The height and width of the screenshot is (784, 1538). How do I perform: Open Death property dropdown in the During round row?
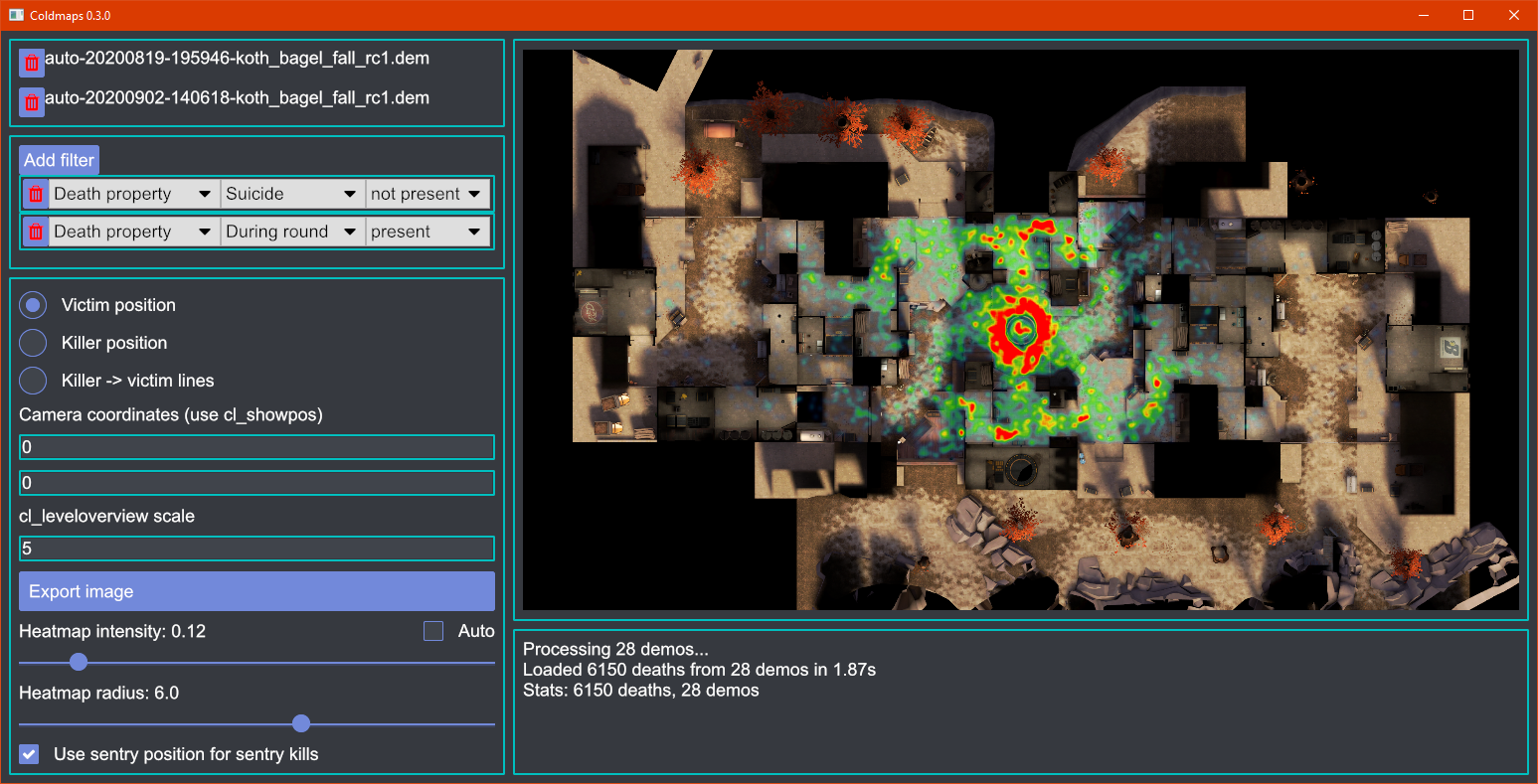tap(134, 232)
